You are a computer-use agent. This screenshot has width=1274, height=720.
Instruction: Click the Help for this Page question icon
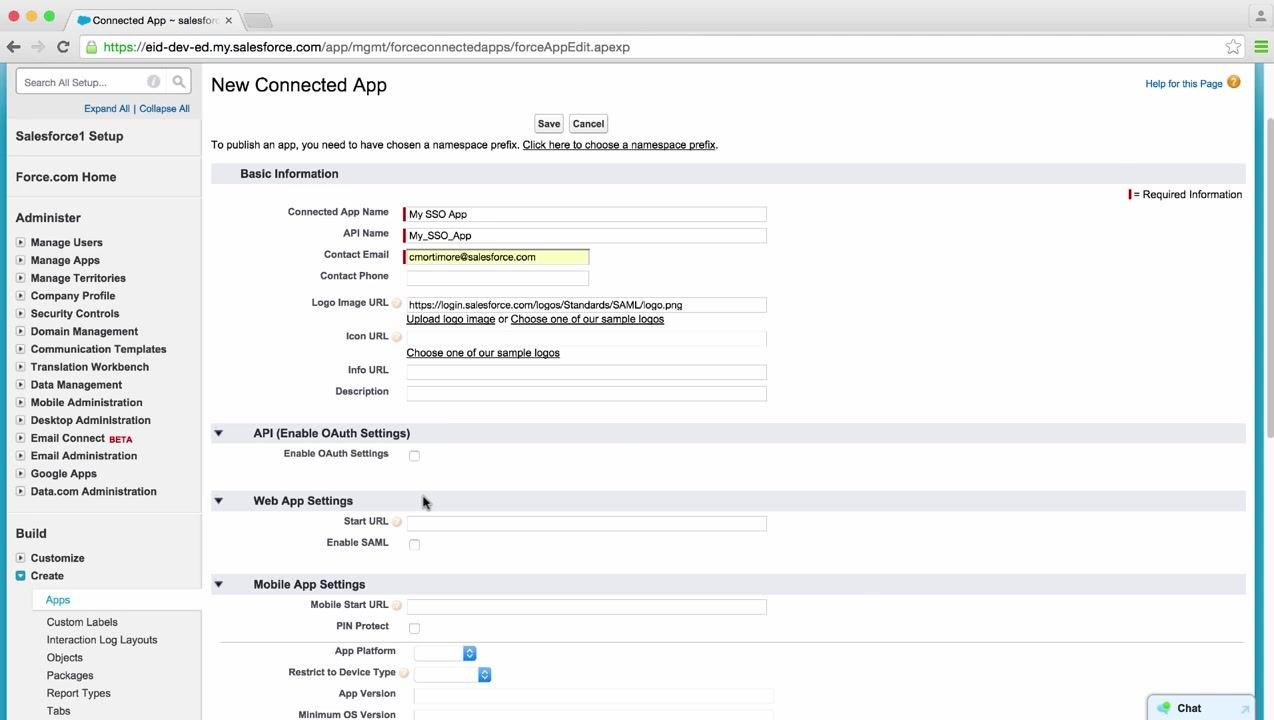[1234, 82]
